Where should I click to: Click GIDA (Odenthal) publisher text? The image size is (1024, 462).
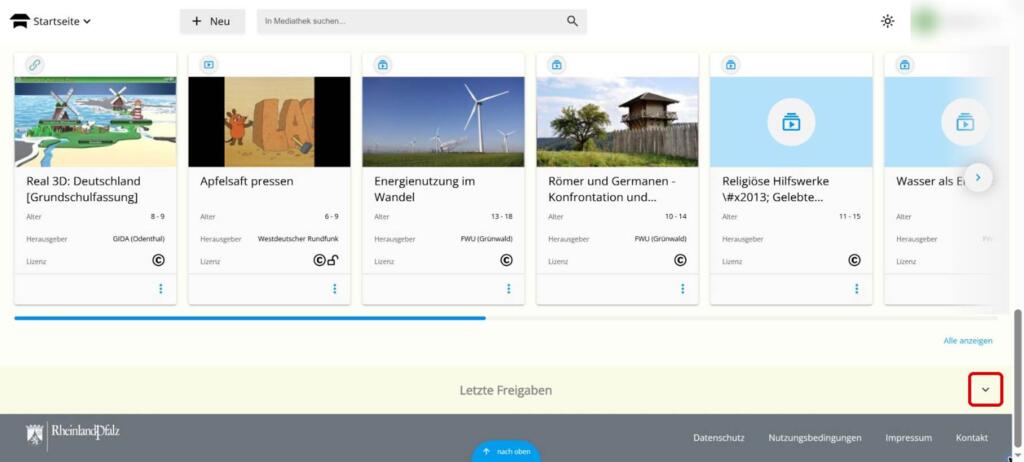point(138,239)
